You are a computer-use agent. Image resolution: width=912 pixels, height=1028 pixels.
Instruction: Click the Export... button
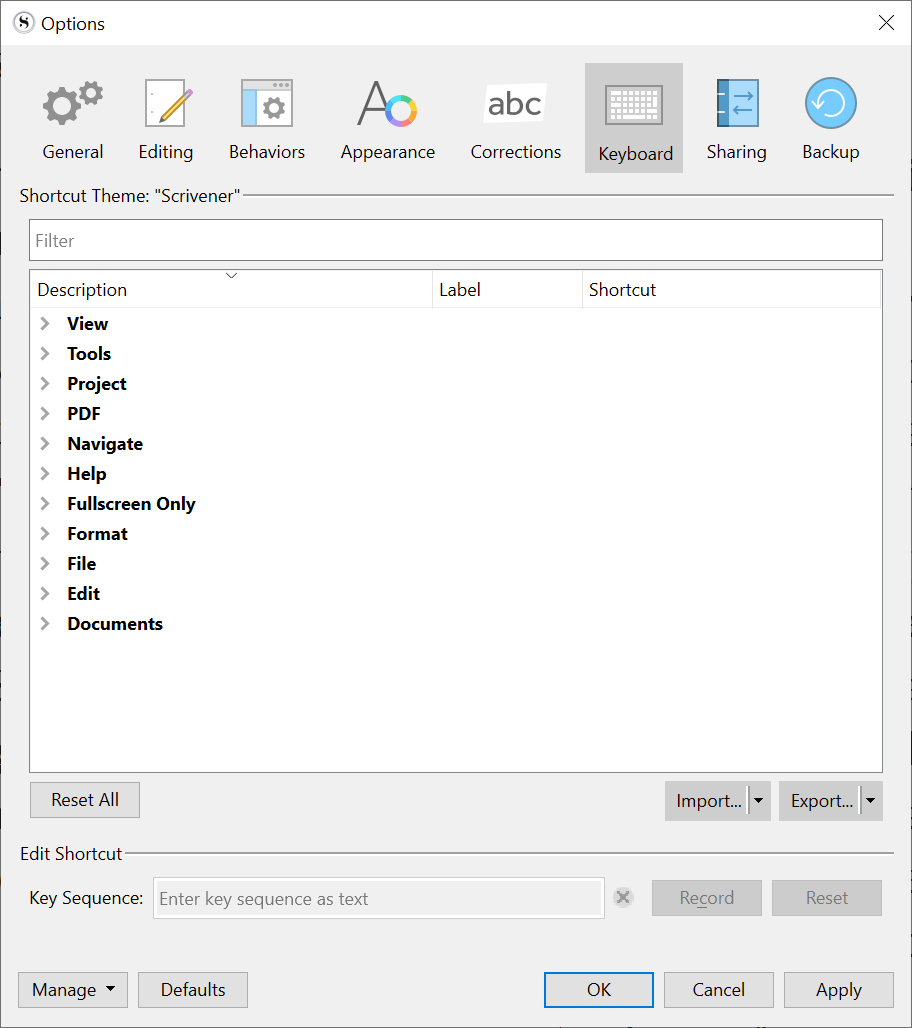(820, 801)
